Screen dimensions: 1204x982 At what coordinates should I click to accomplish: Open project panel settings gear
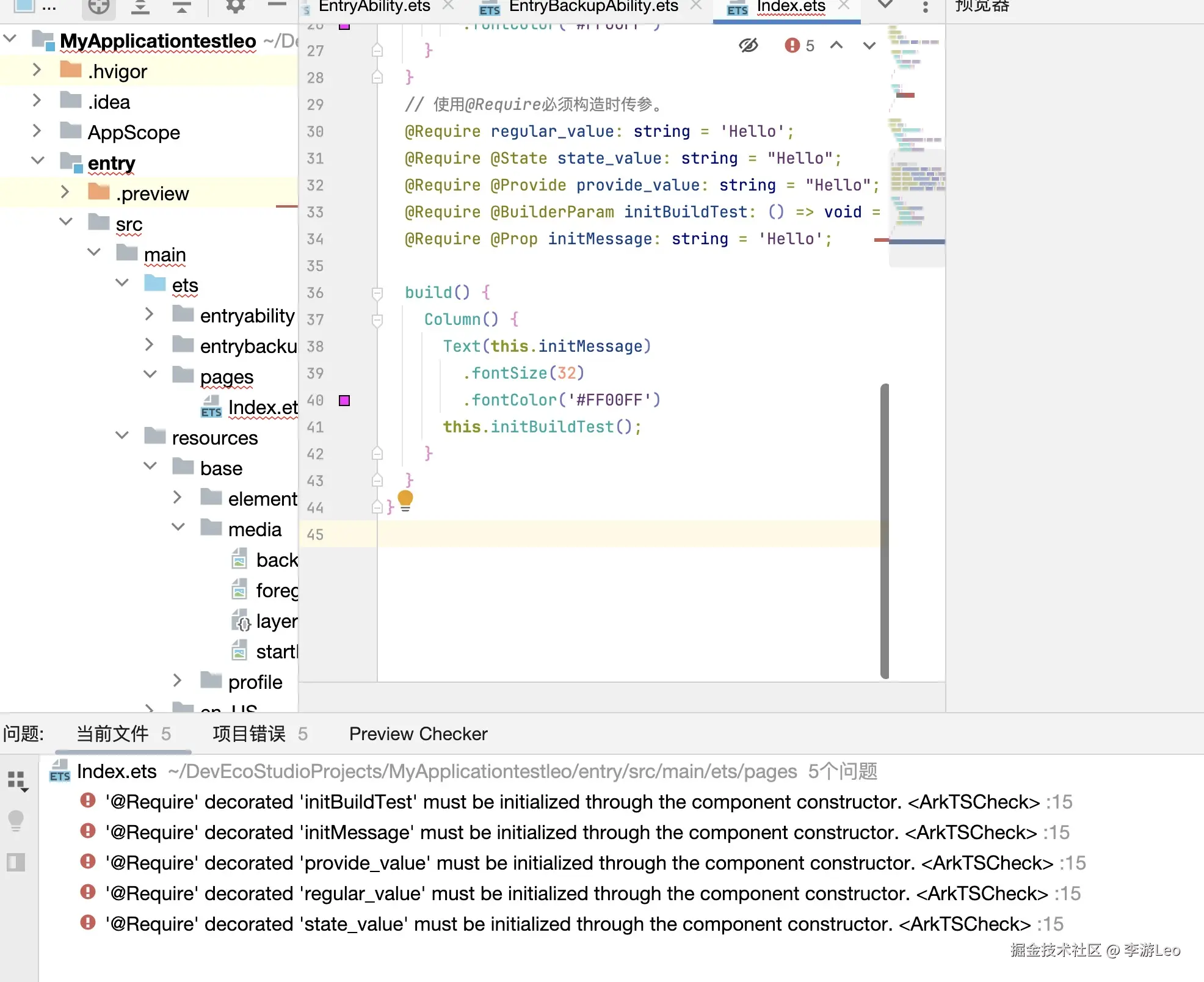235,7
